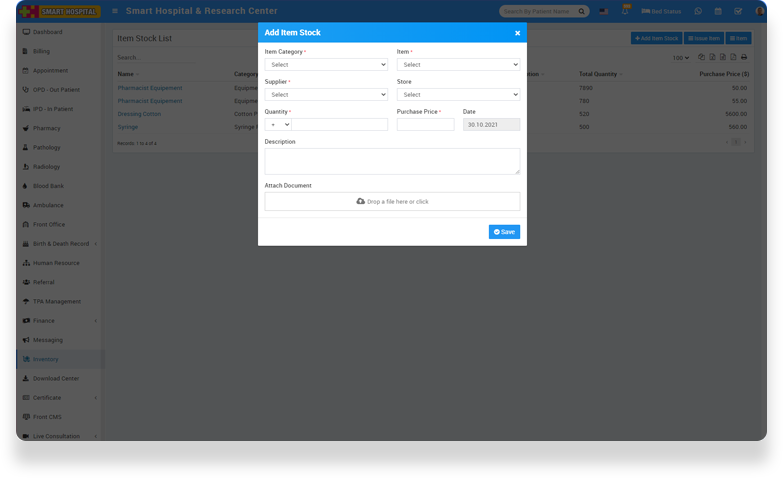Open the quantity plus/minus sign selector
The width and height of the screenshot is (783, 478).
[278, 125]
